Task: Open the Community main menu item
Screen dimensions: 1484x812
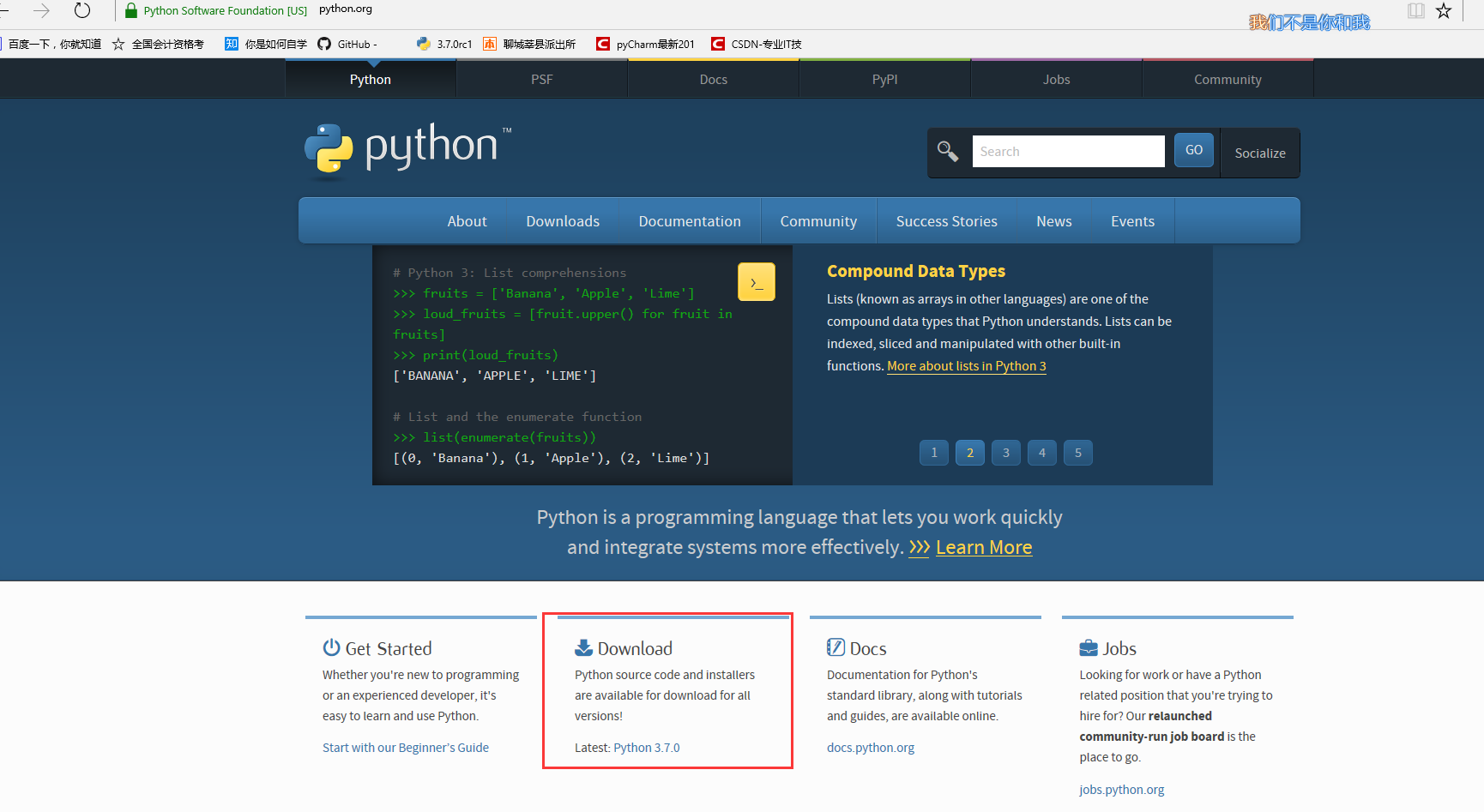Action: [x=818, y=221]
